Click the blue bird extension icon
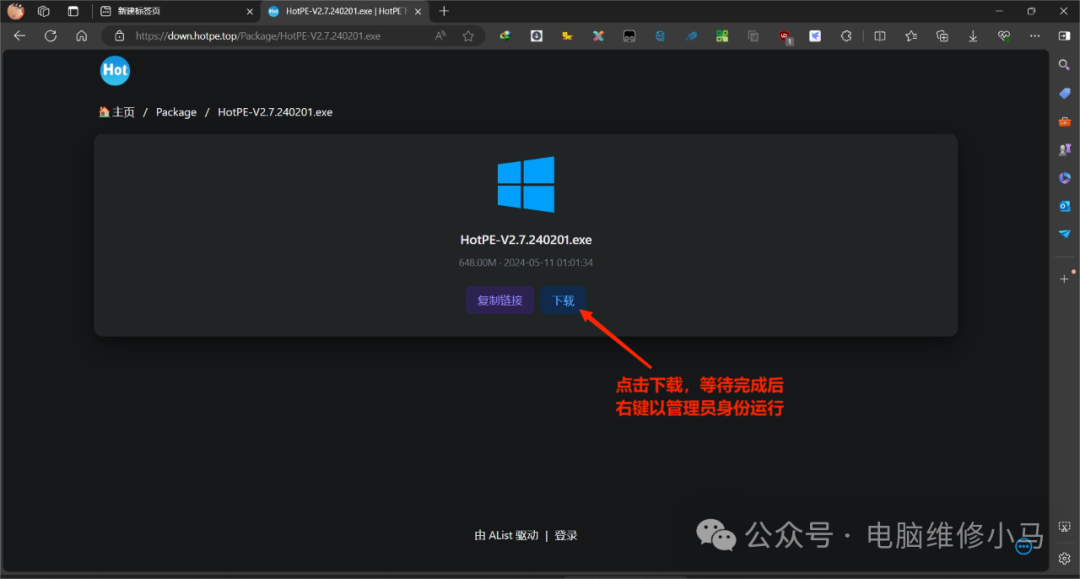This screenshot has width=1080, height=579. (815, 36)
